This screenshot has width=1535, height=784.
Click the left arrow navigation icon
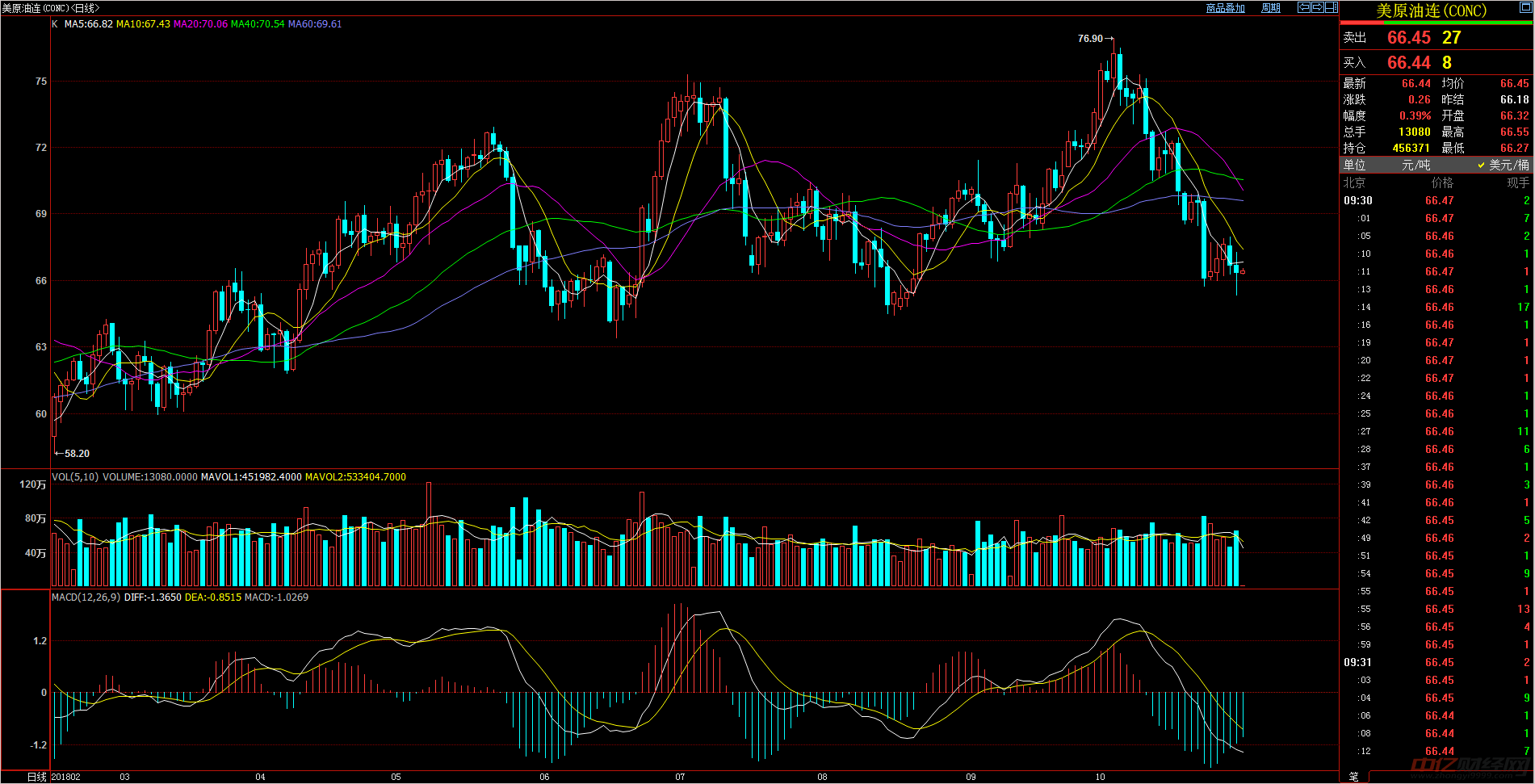(x=1304, y=7)
